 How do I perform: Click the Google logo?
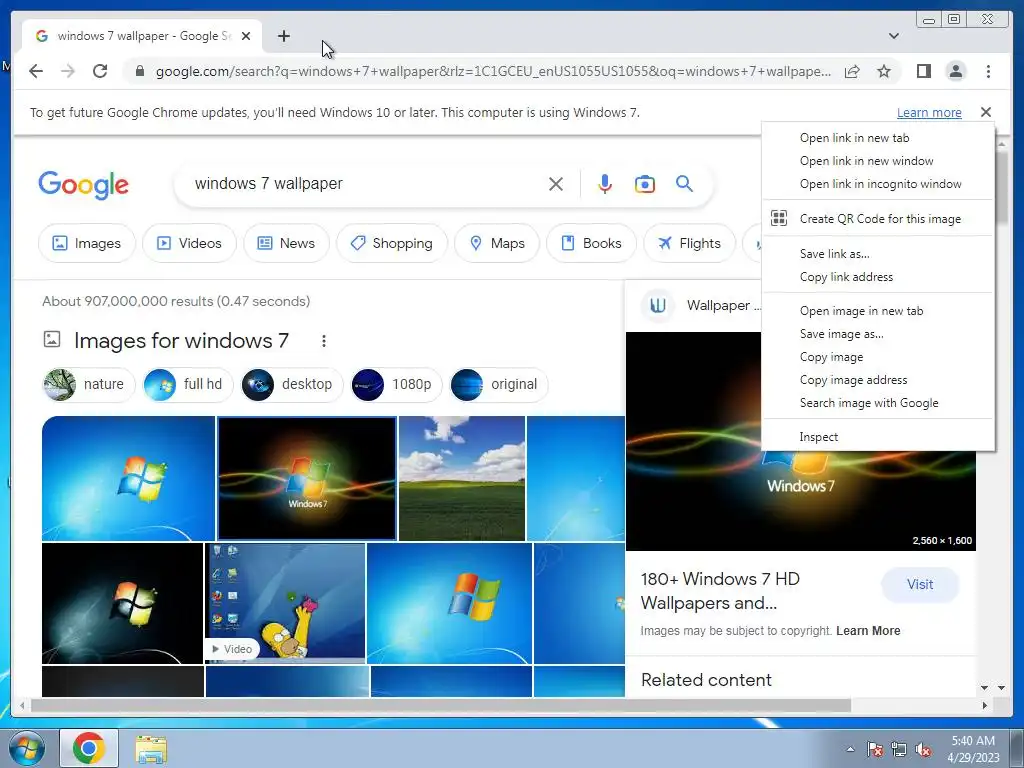[84, 185]
